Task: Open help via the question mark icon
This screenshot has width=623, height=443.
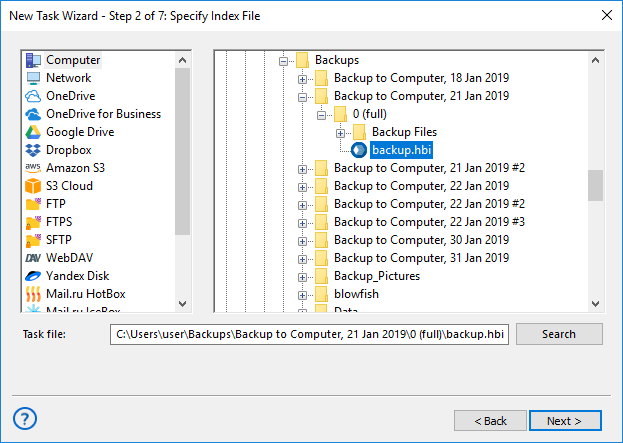Action: (x=25, y=418)
